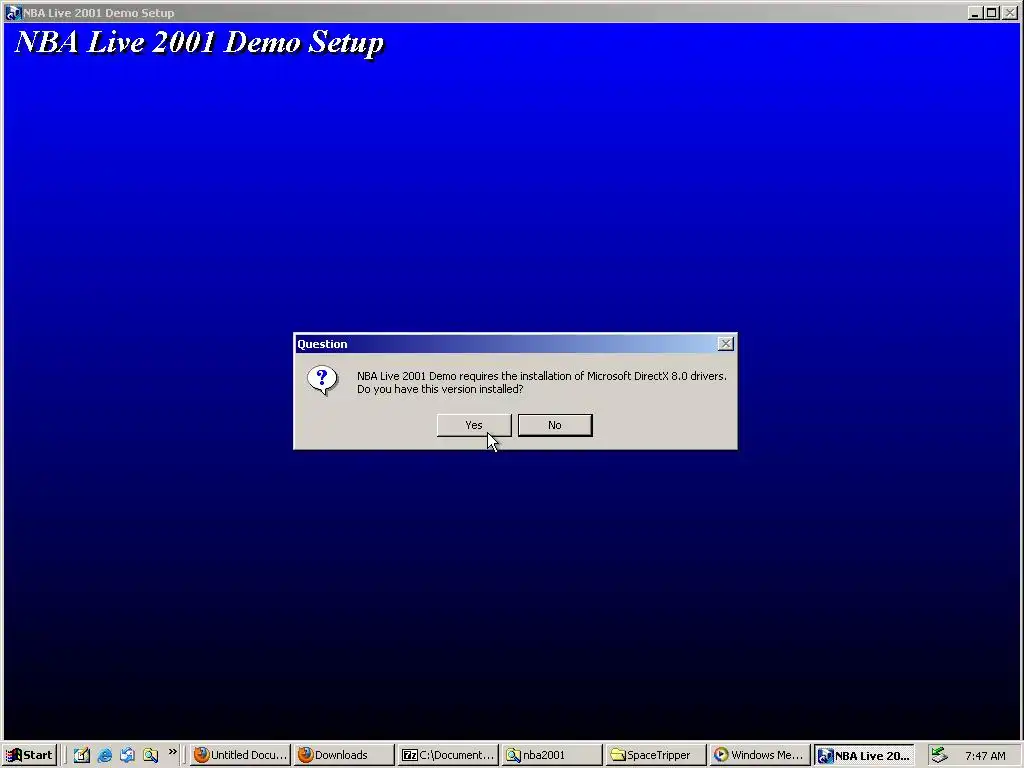The image size is (1024, 768).
Task: Maximize the NBA Live 2001 Demo Setup window
Action: point(992,12)
